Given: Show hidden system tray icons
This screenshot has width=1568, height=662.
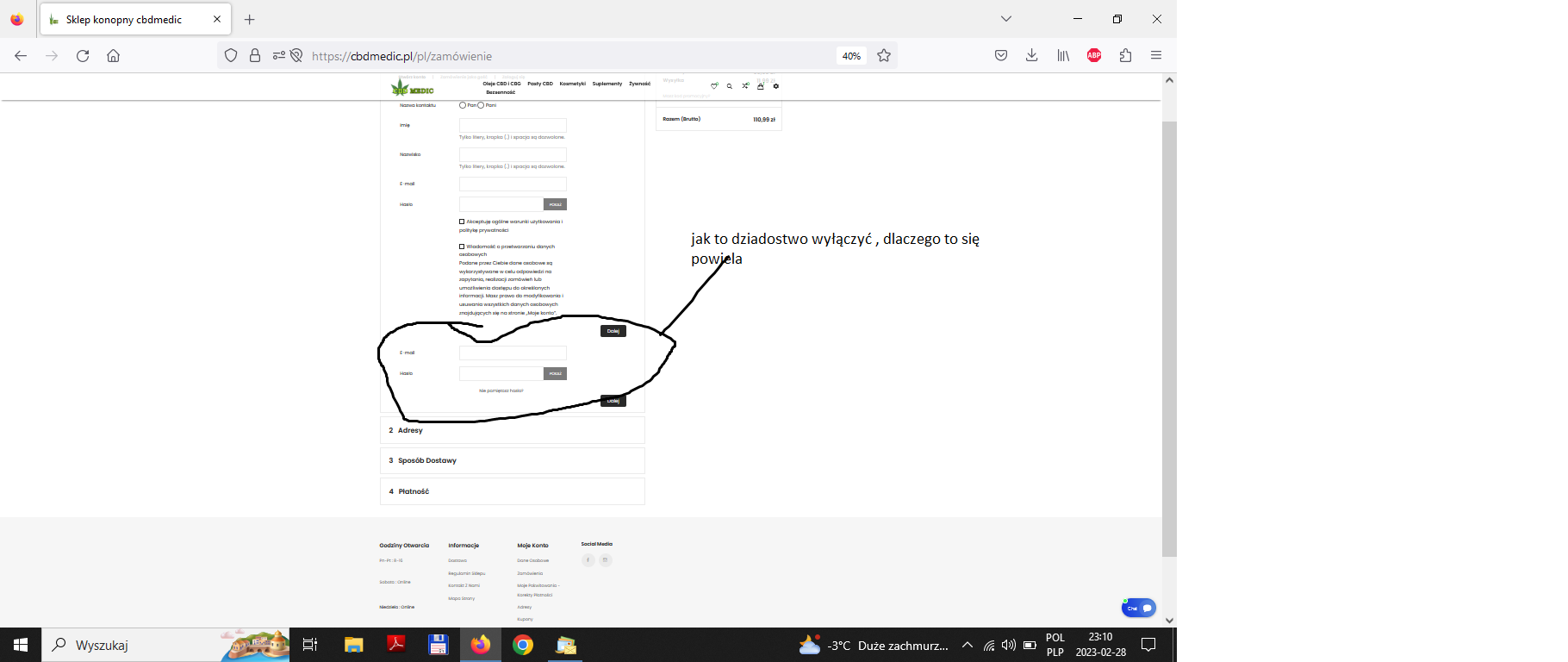Looking at the screenshot, I should tap(968, 645).
